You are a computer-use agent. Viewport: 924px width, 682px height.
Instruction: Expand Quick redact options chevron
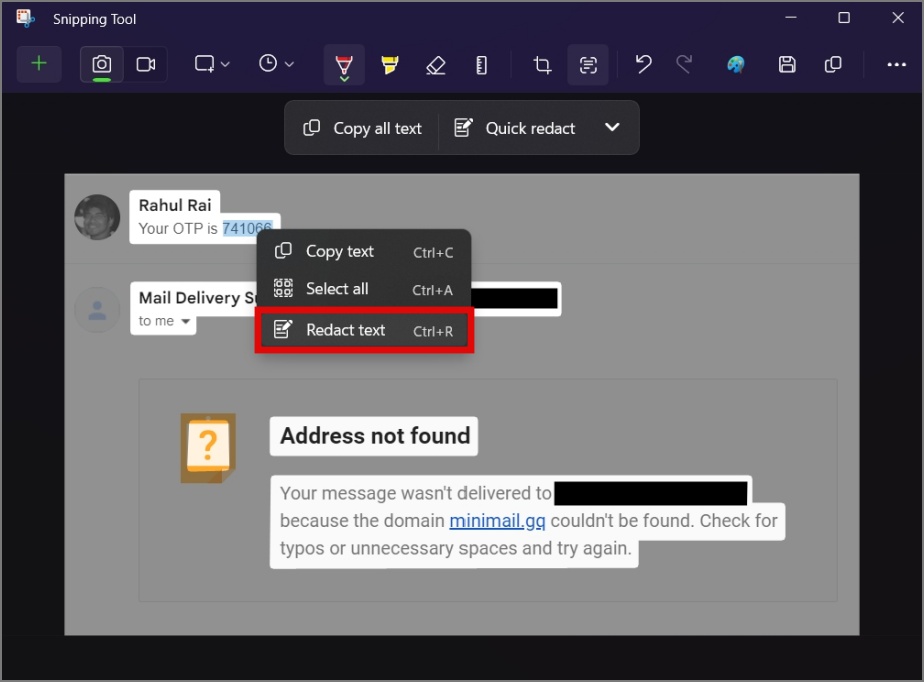point(612,127)
